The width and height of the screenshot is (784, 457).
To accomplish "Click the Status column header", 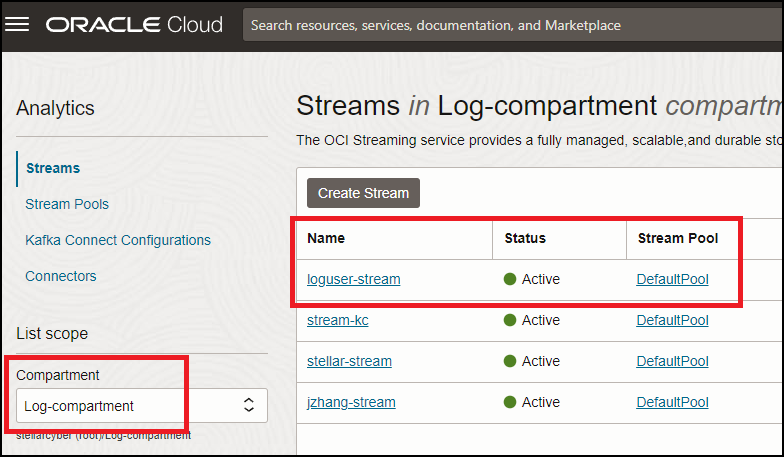I will (x=525, y=238).
